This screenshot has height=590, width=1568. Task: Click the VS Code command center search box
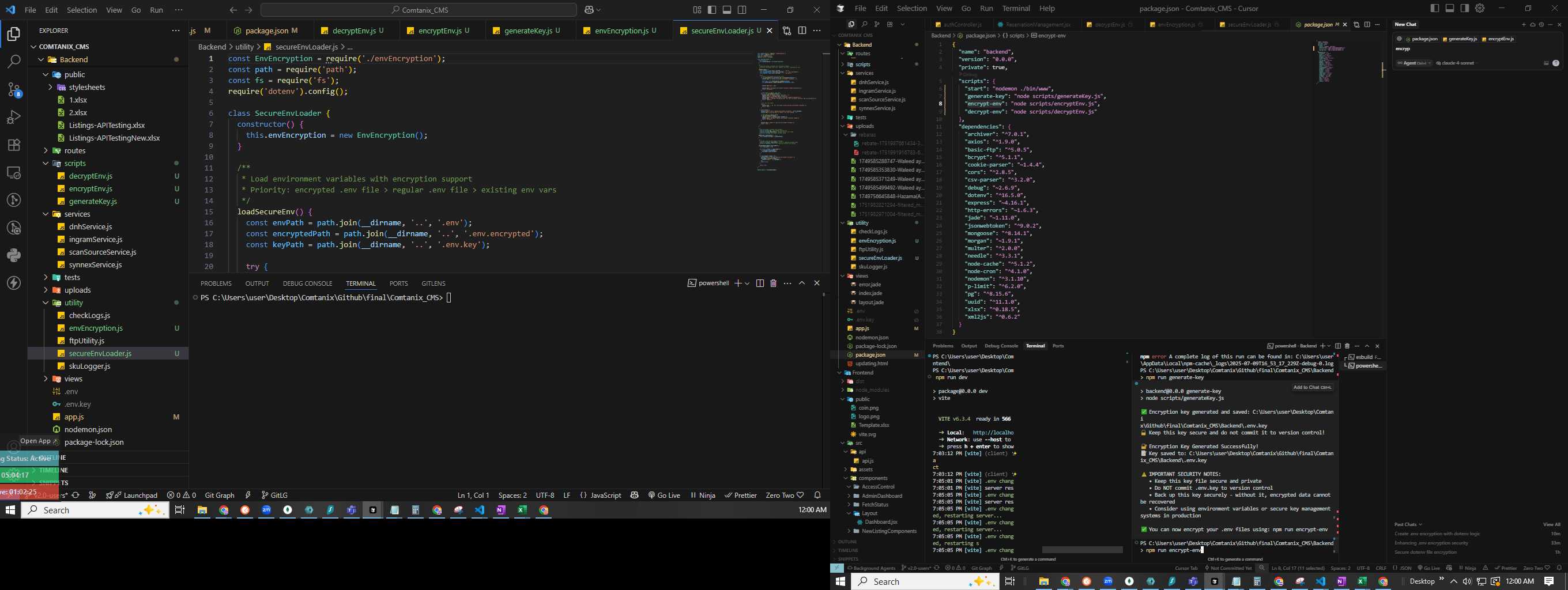419,10
